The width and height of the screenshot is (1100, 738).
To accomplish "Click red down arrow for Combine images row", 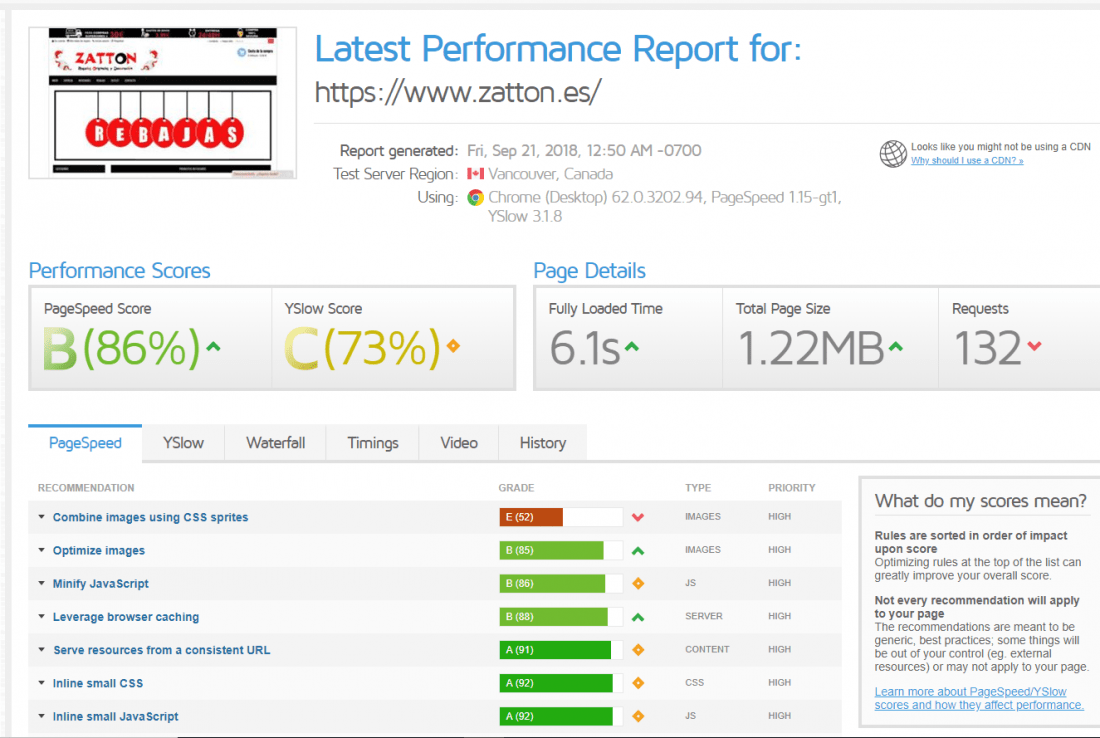I will tap(638, 518).
